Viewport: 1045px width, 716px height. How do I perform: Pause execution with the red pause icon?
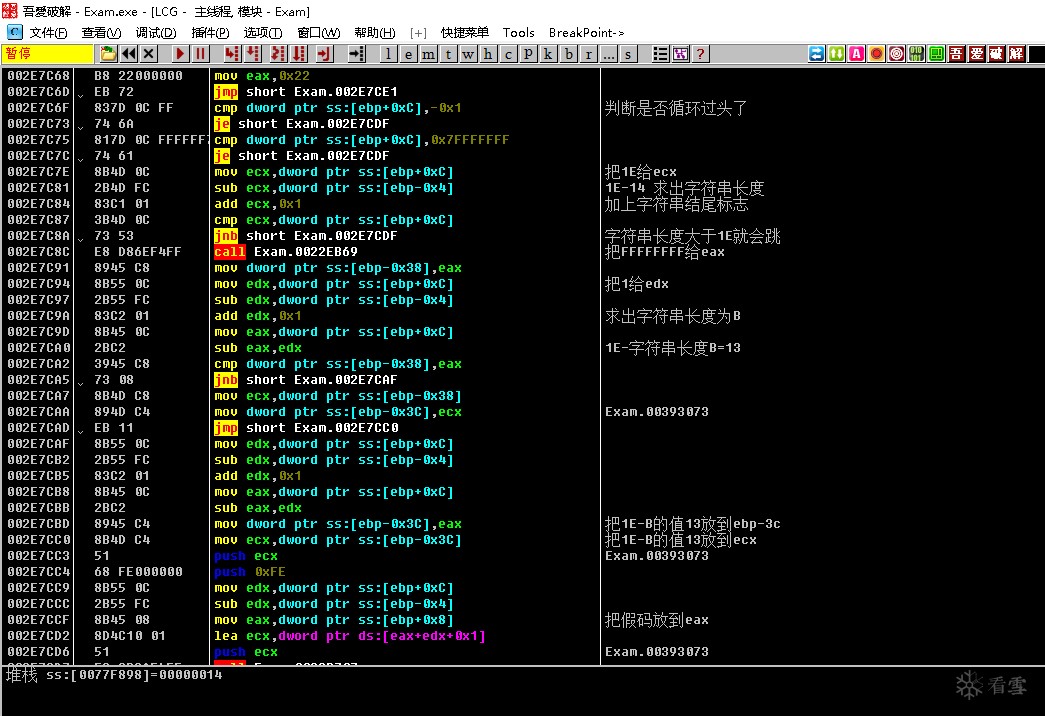201,54
